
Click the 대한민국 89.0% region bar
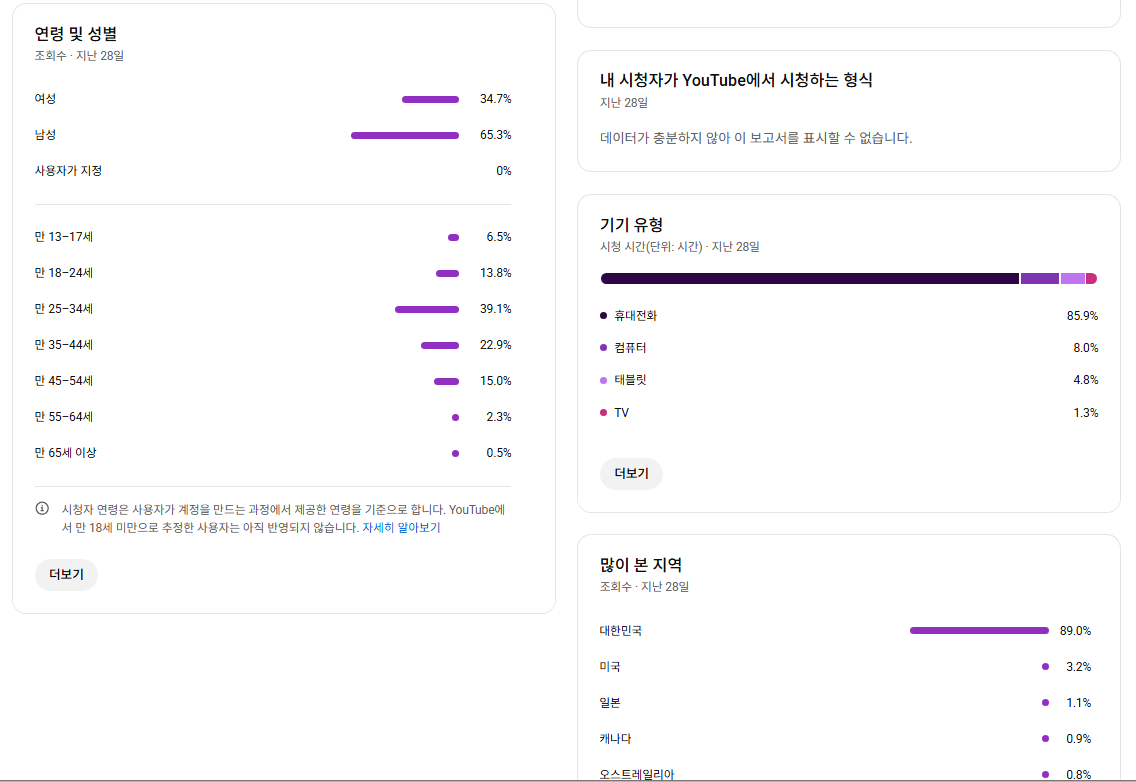coord(978,631)
